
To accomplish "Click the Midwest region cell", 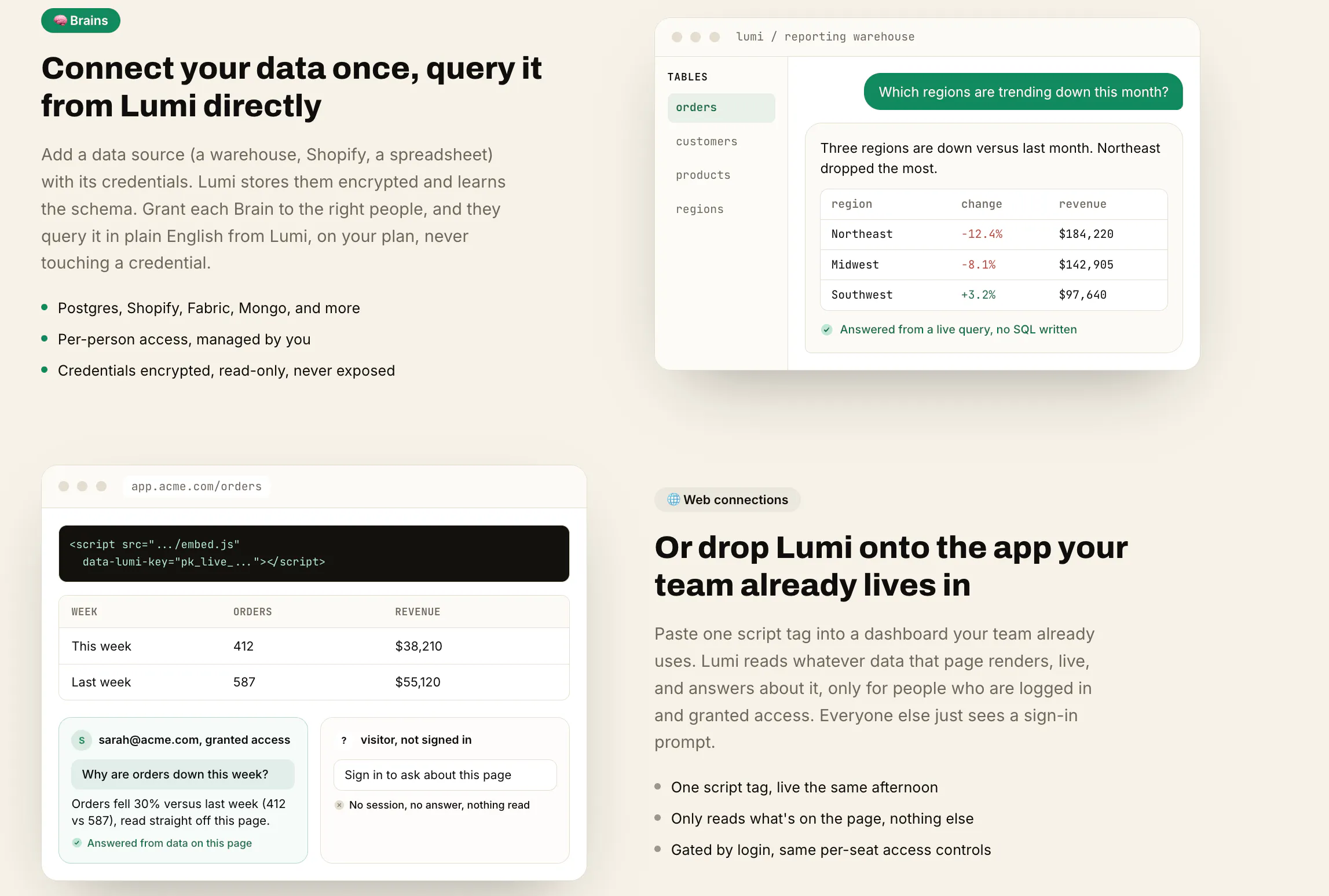I will pyautogui.click(x=855, y=265).
